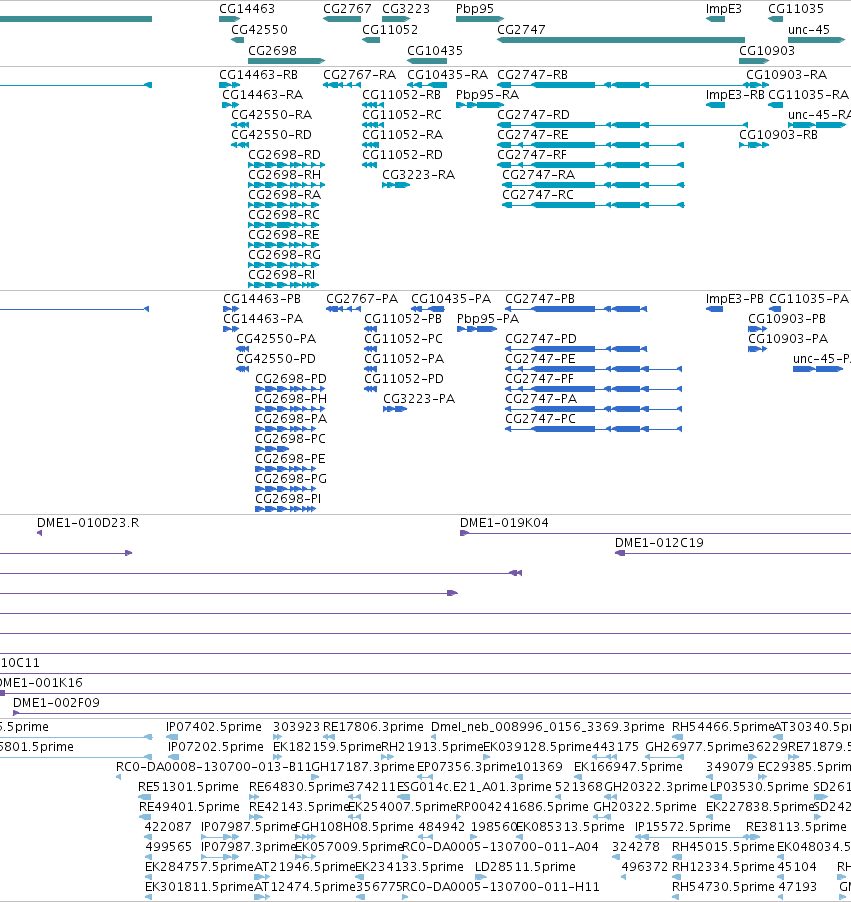Select protein label CG14463-PB
The height and width of the screenshot is (902, 851).
coord(262,299)
